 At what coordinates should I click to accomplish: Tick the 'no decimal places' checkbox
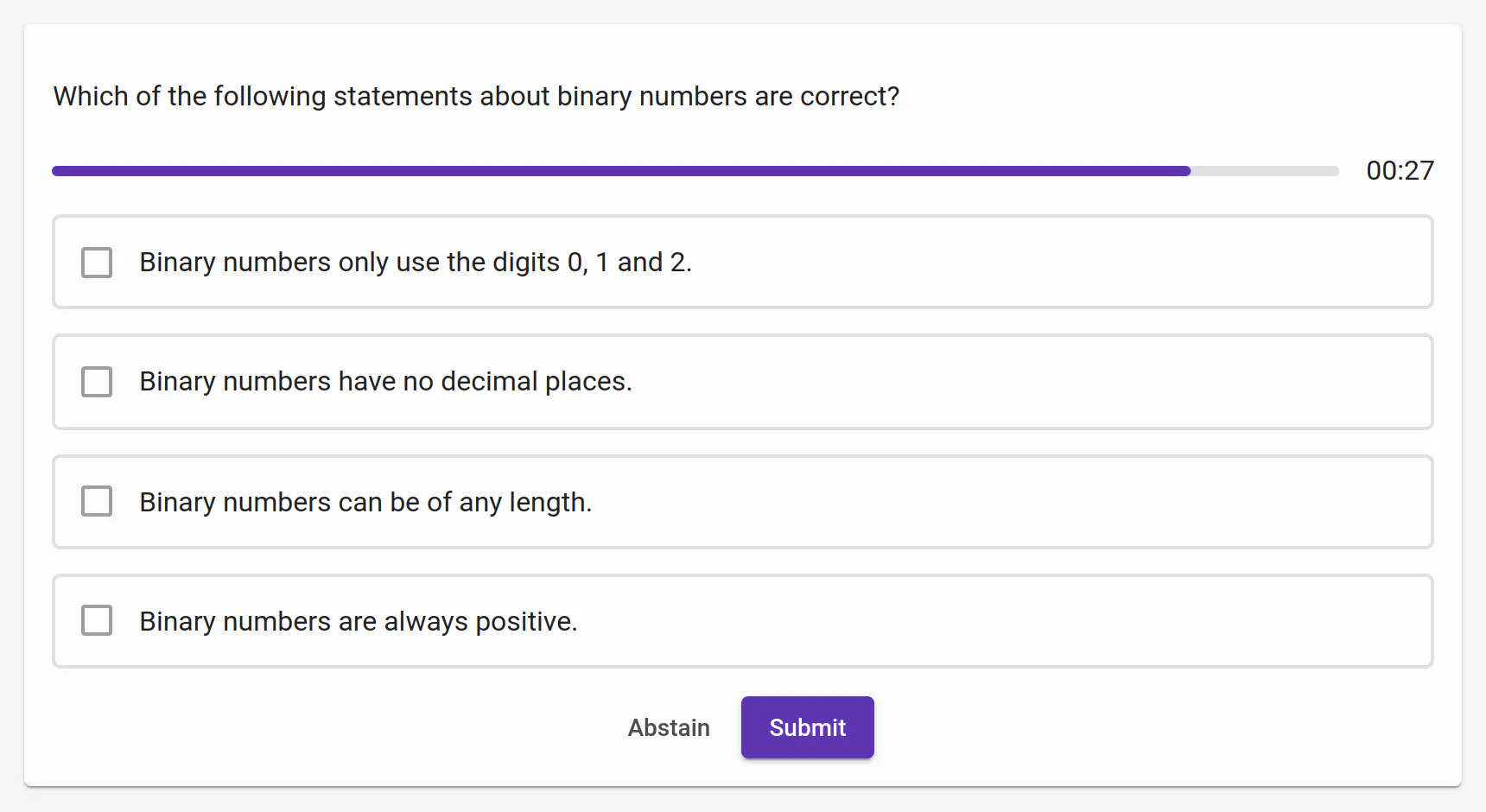point(97,382)
